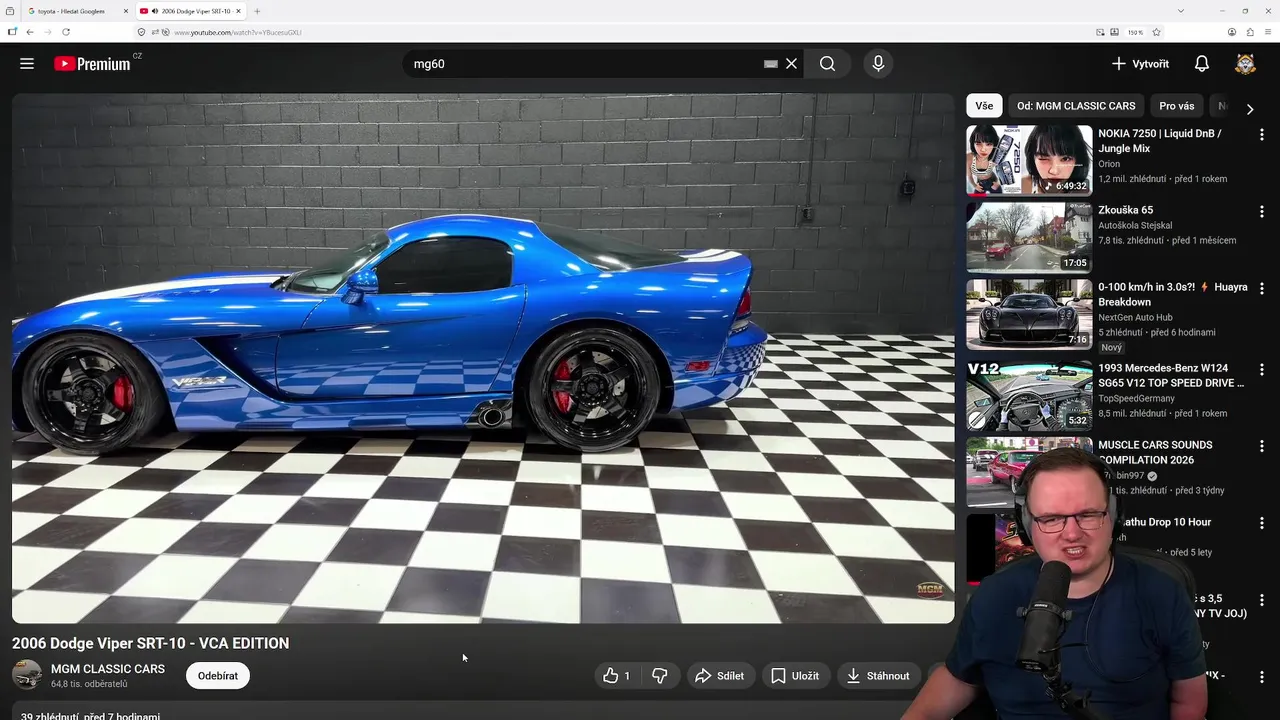Image resolution: width=1280 pixels, height=720 pixels.
Task: Open a new browser tab with plus
Action: coord(257,11)
